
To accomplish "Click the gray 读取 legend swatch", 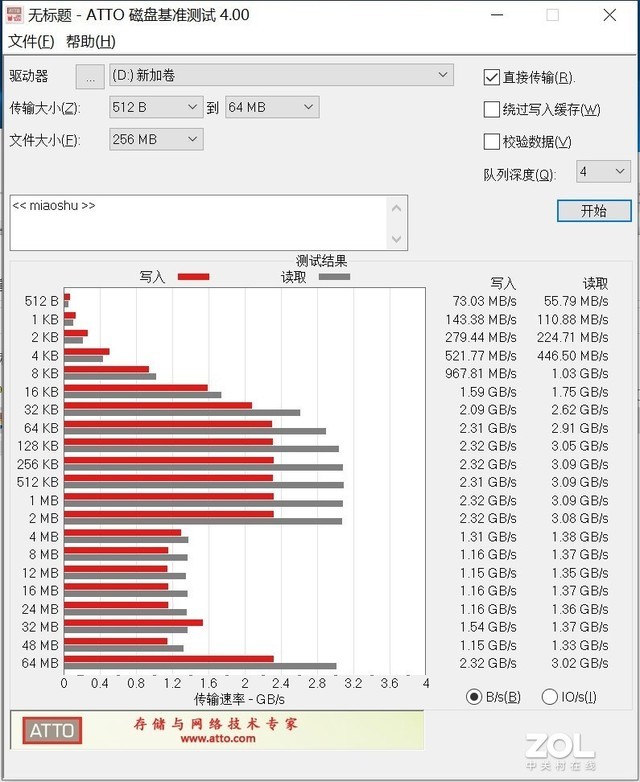I will (x=334, y=277).
